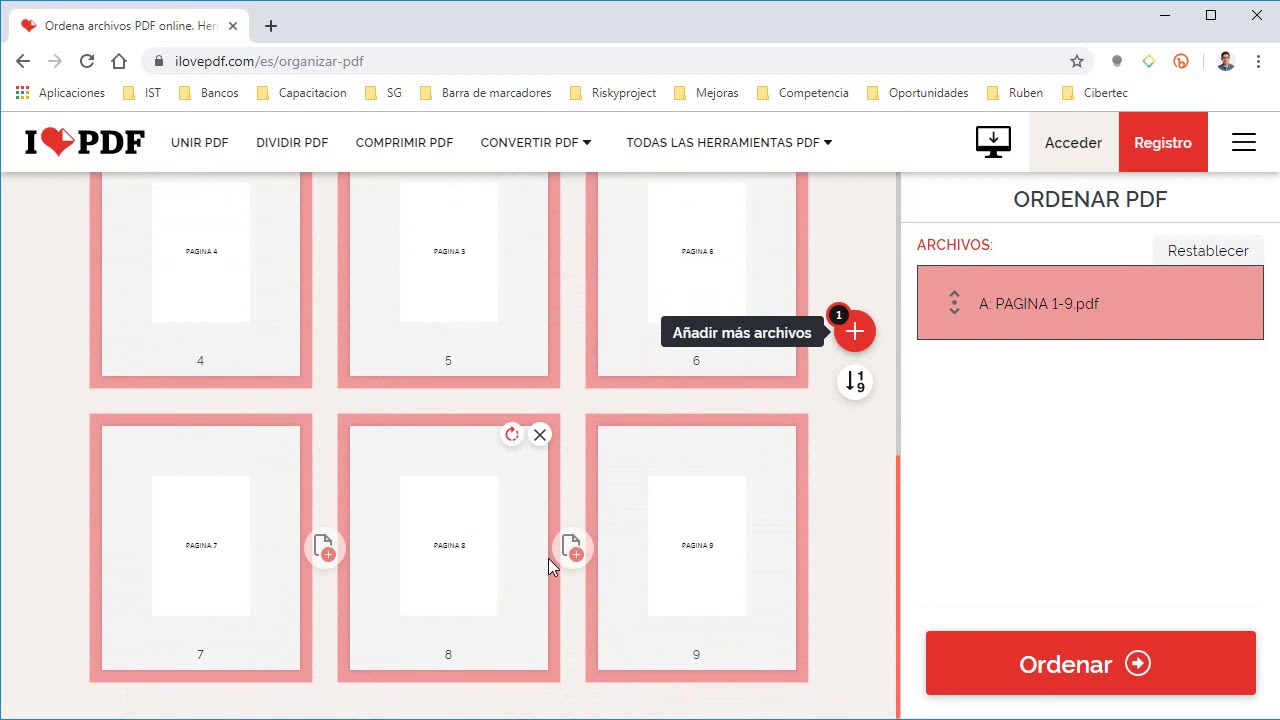1280x720 pixels.
Task: Click the red plus add files button
Action: [x=855, y=331]
